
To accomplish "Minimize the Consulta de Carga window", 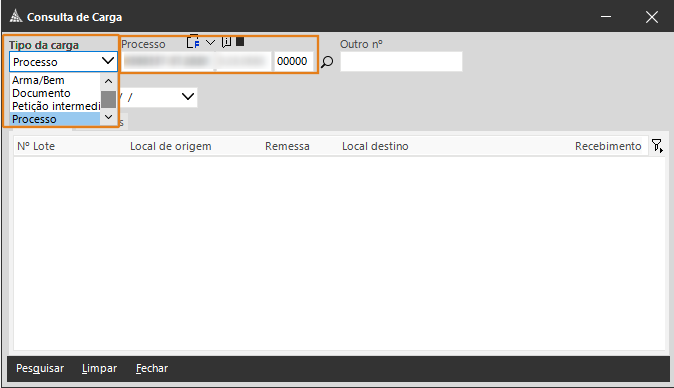I will 606,17.
